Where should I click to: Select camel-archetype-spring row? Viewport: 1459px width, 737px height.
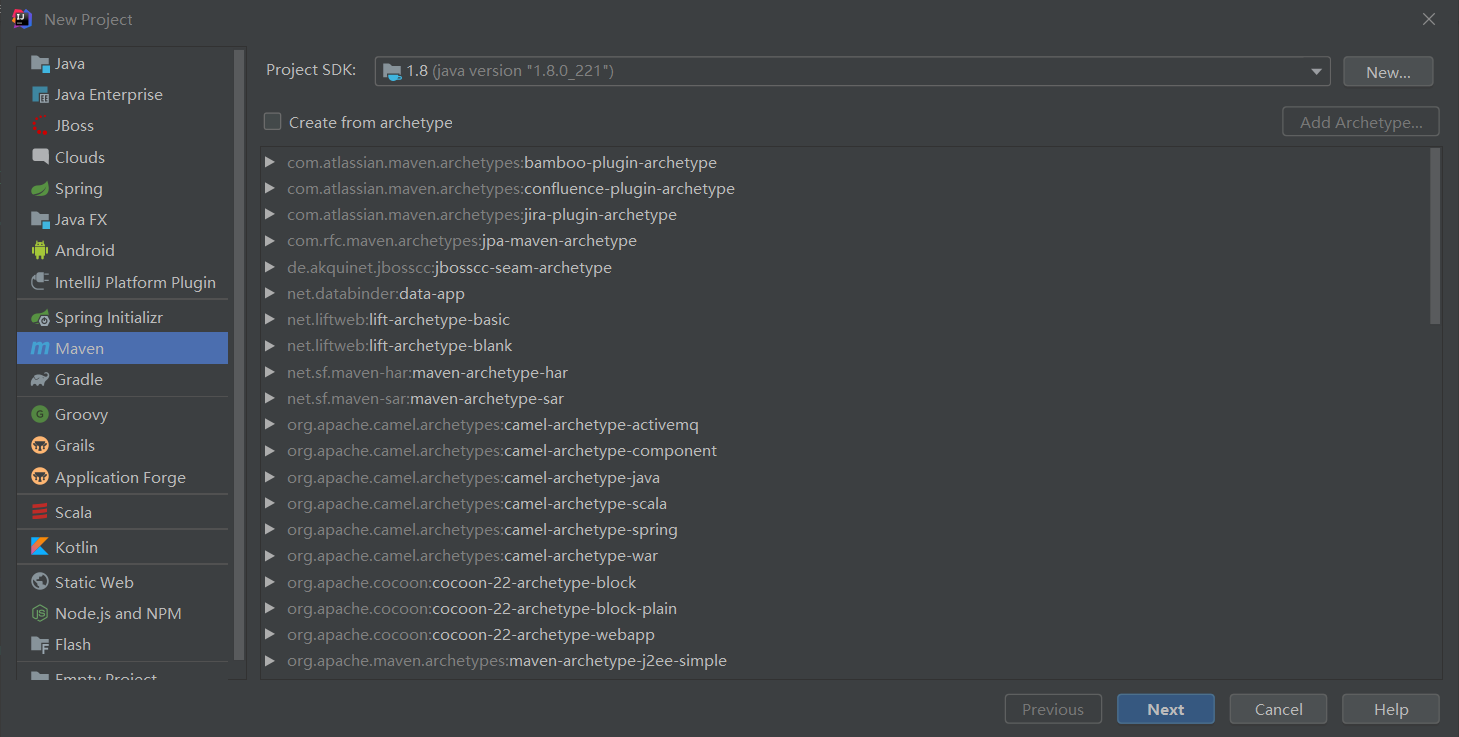click(845, 529)
